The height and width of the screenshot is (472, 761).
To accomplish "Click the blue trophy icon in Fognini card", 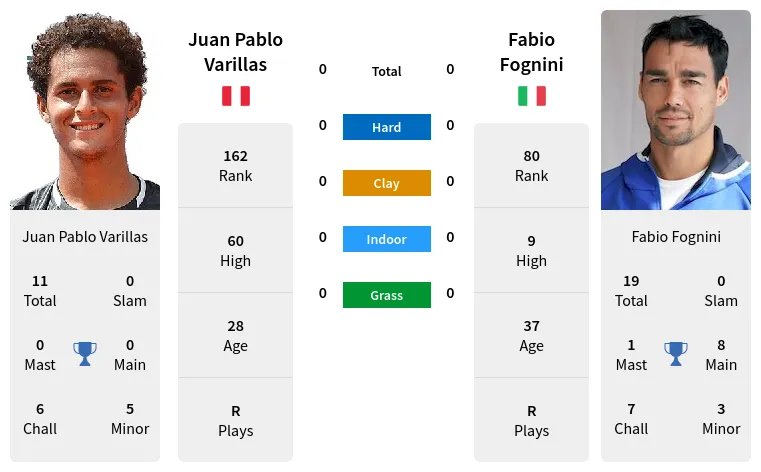I will [x=676, y=354].
